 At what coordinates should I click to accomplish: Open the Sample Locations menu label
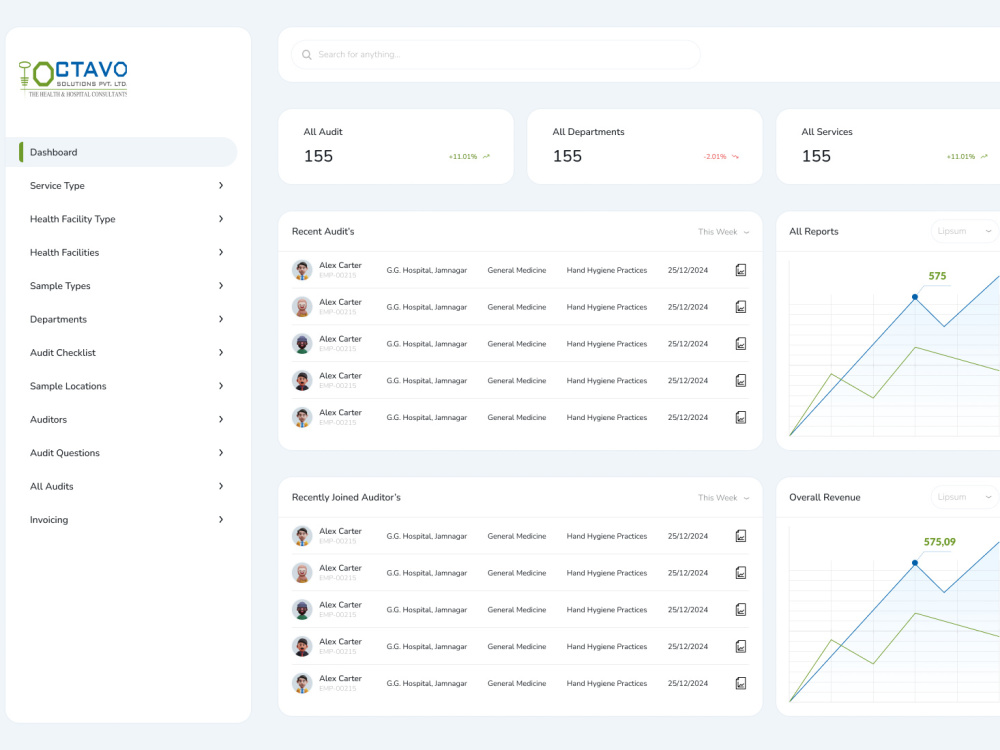[68, 386]
